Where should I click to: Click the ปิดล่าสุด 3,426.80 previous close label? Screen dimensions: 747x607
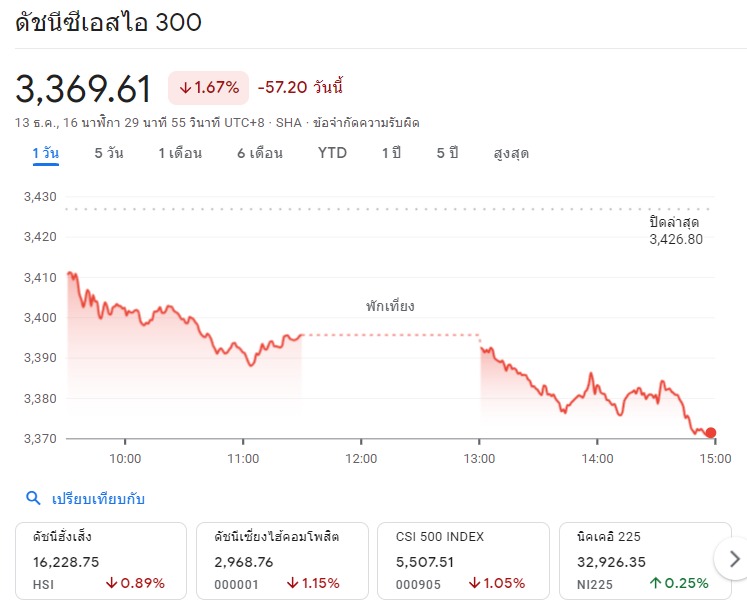[x=675, y=230]
